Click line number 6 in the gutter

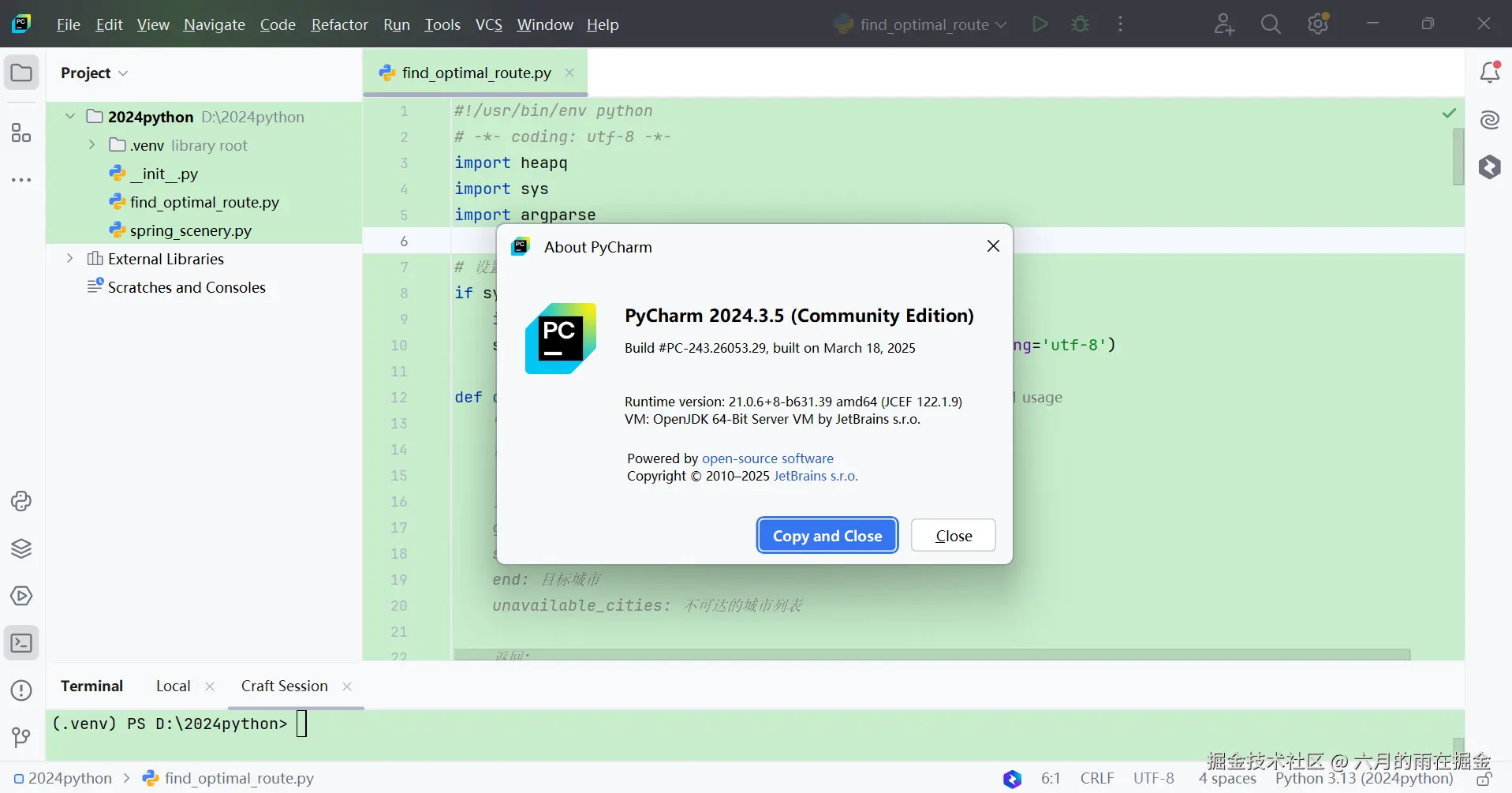[404, 241]
